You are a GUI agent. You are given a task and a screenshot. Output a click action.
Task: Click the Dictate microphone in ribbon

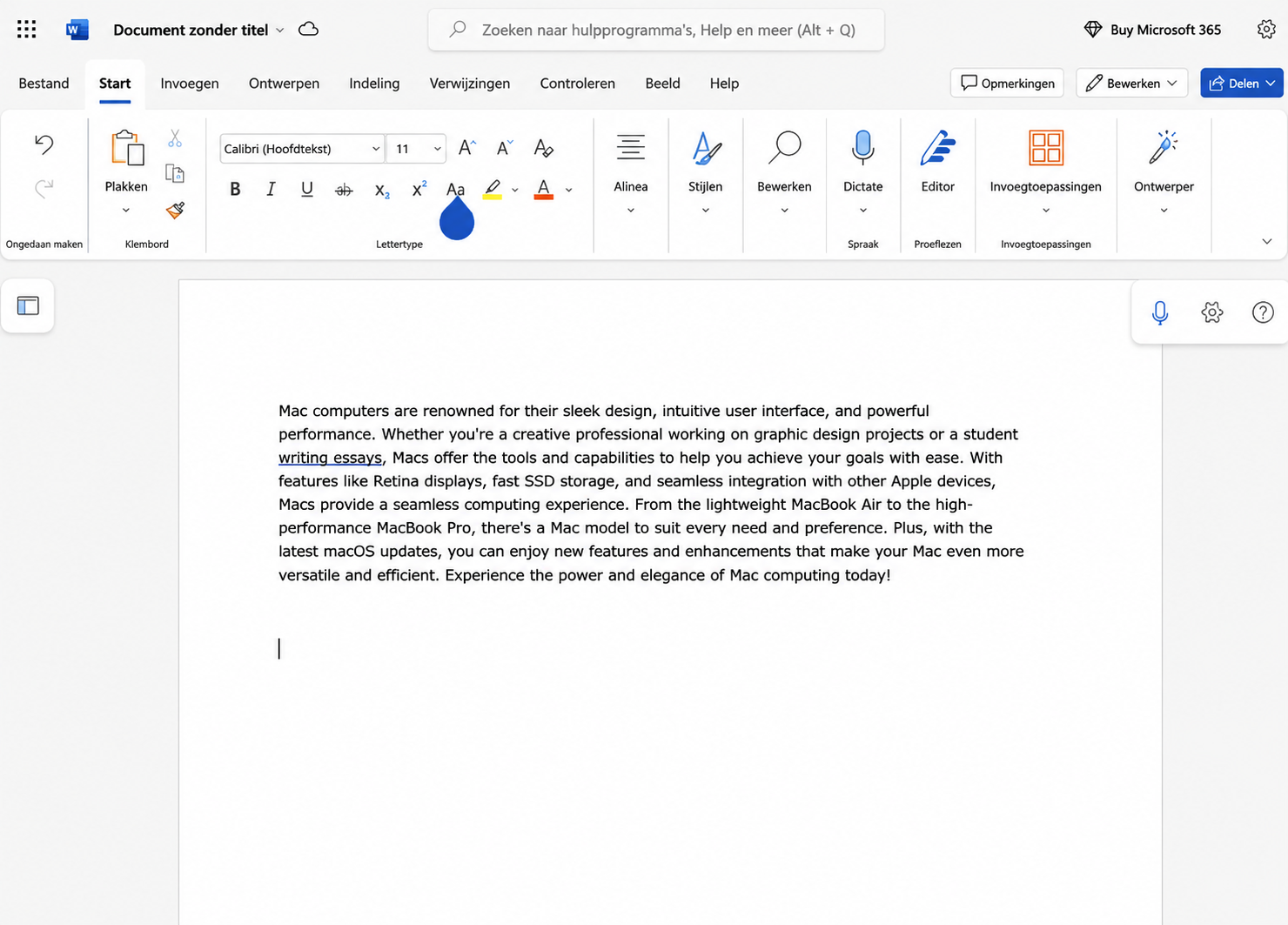(x=862, y=148)
